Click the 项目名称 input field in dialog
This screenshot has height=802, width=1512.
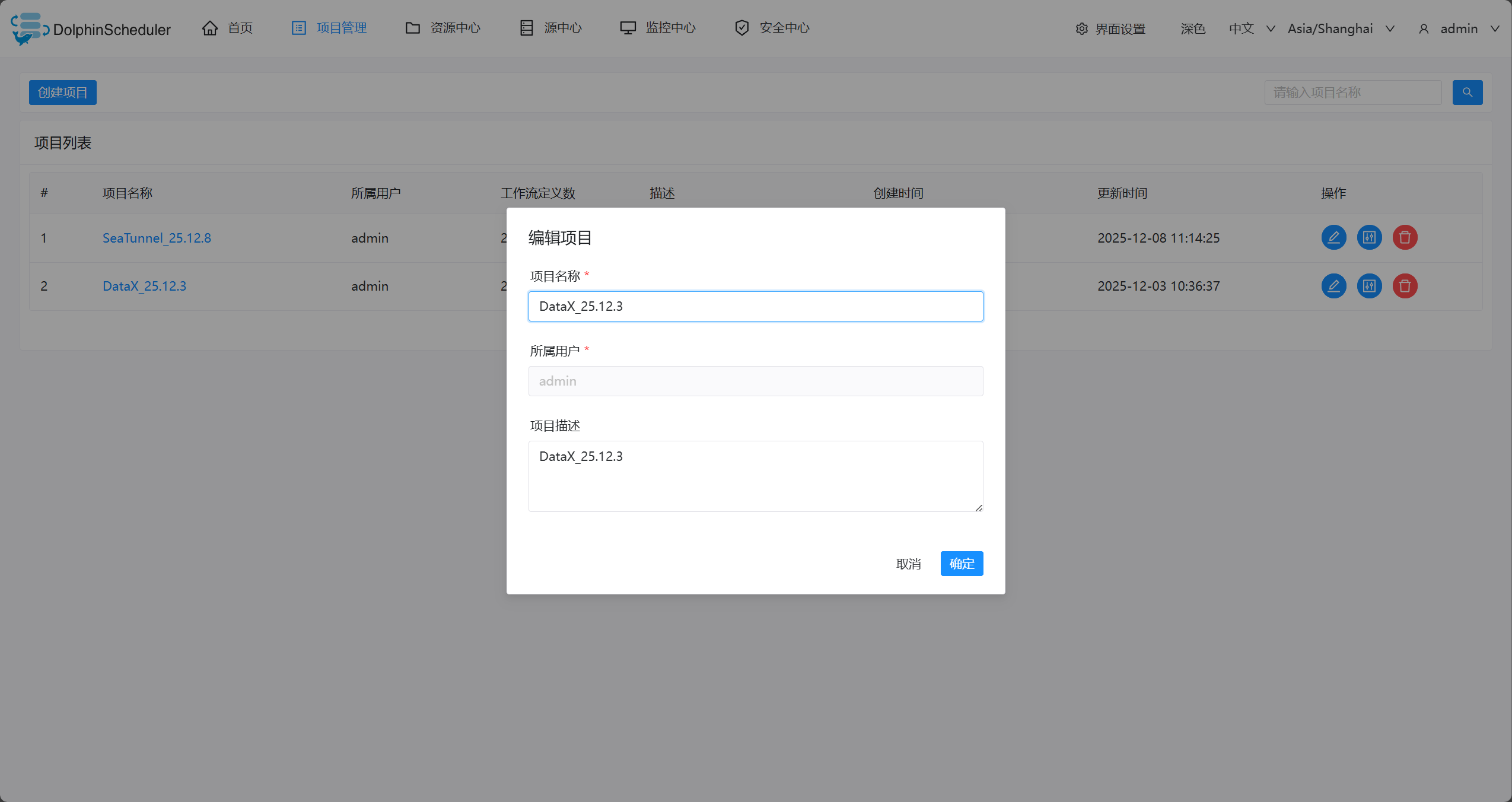[x=755, y=306]
